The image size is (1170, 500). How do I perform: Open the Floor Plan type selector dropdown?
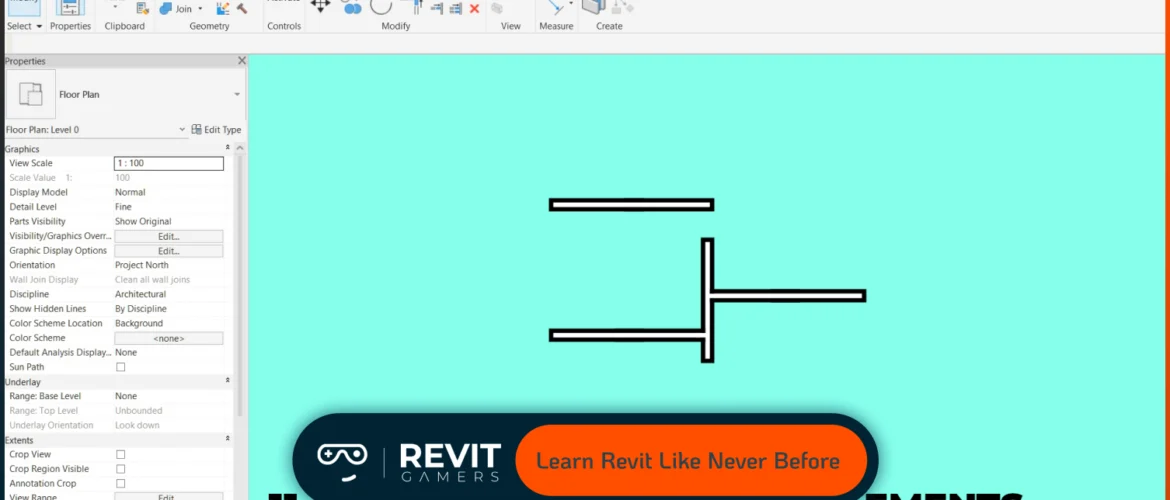pos(237,95)
